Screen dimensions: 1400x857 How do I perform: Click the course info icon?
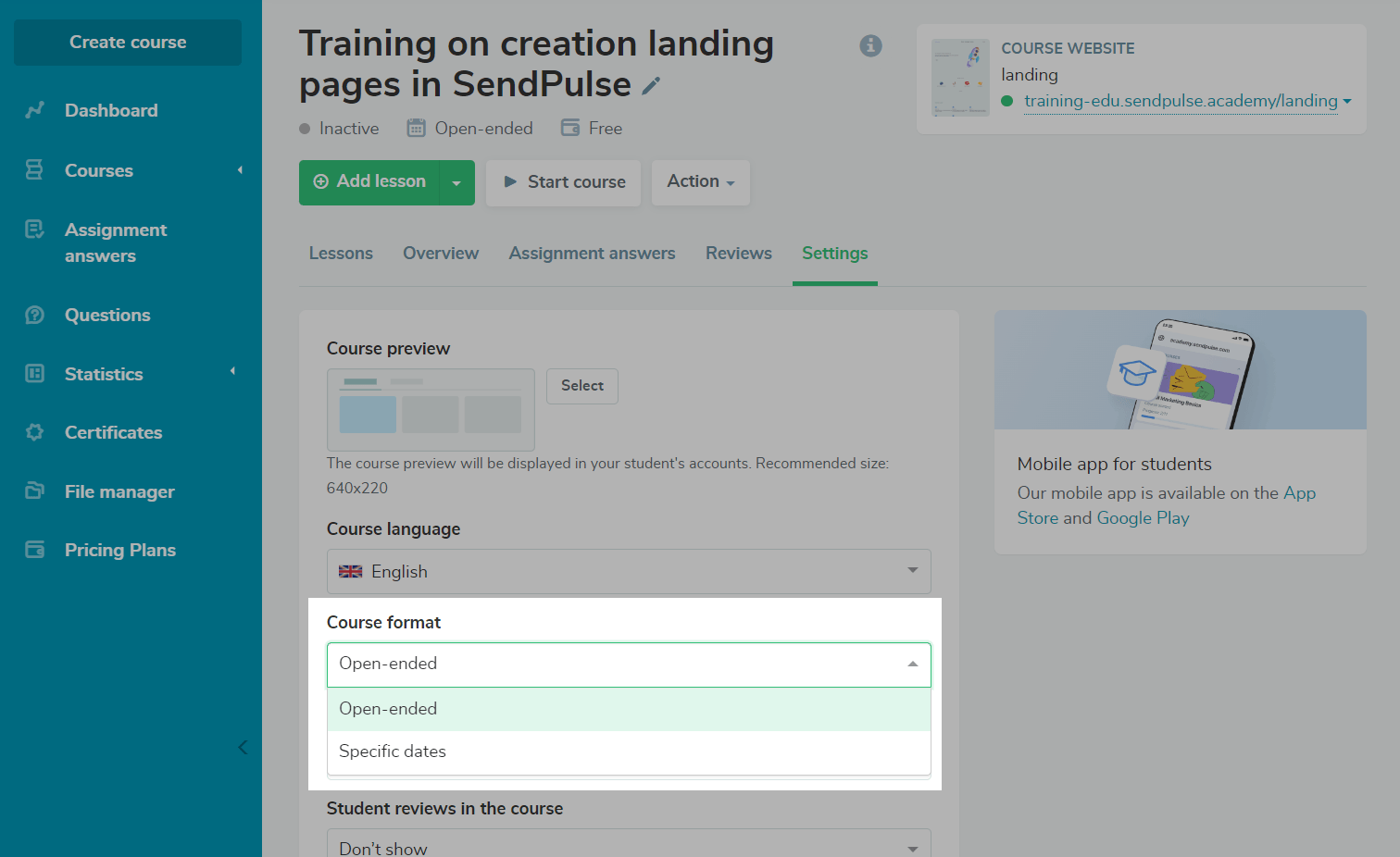point(870,45)
